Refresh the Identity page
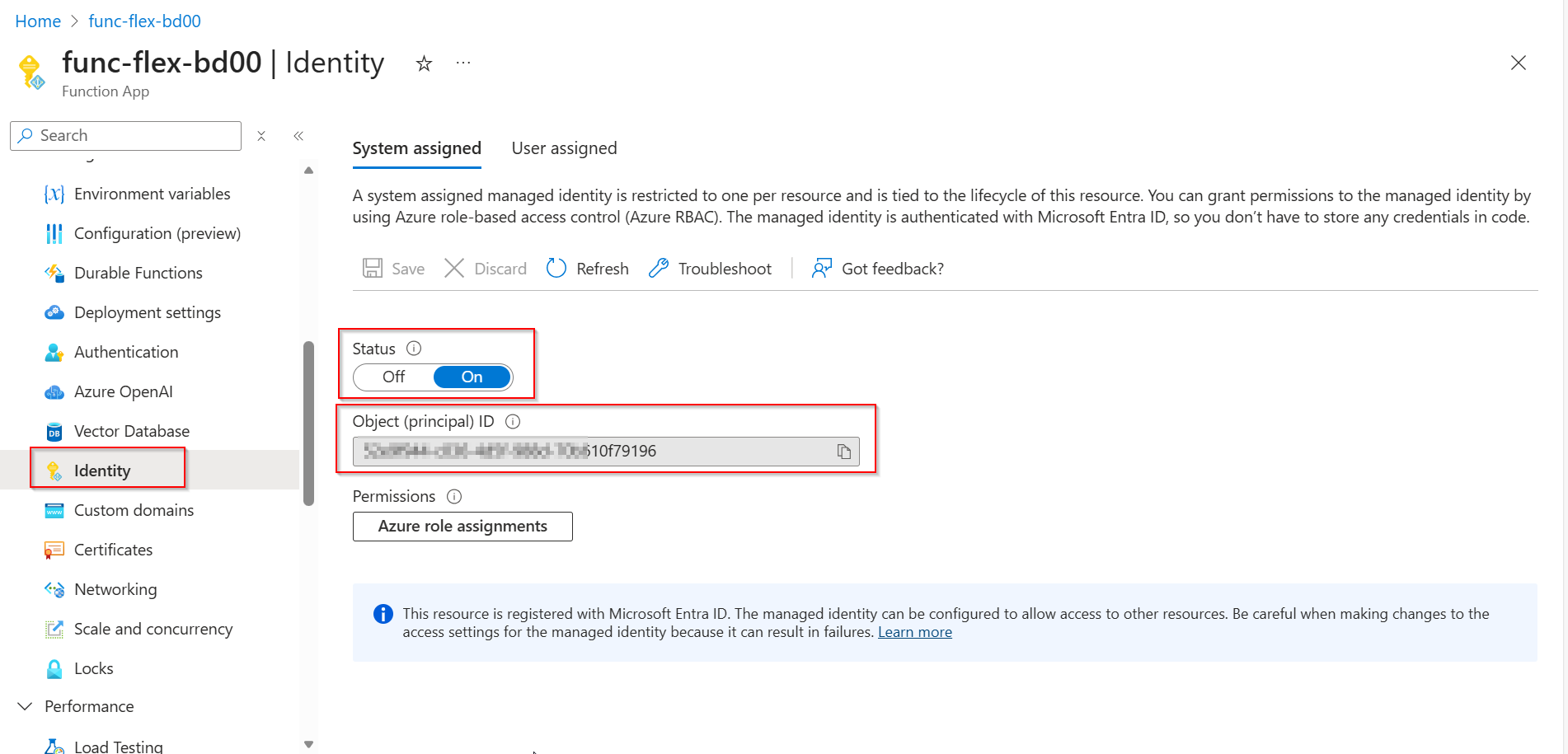 point(588,269)
